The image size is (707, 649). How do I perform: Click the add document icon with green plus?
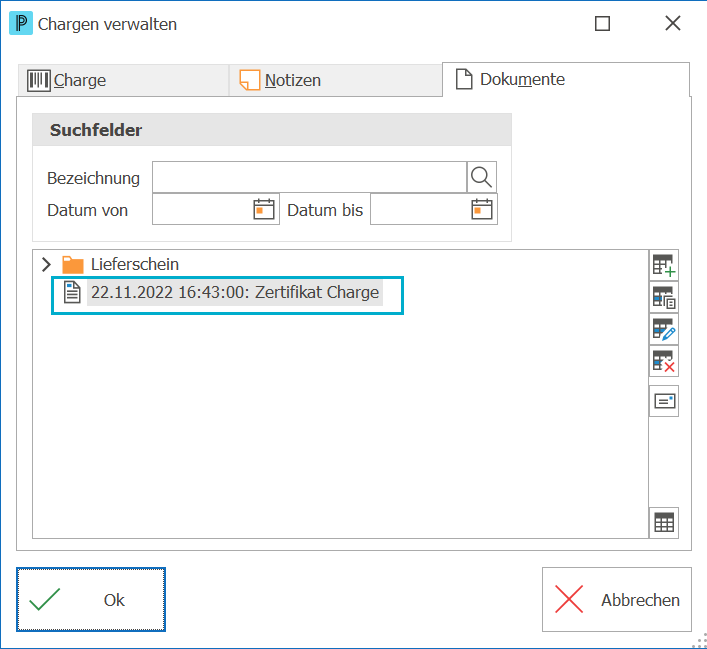click(664, 265)
